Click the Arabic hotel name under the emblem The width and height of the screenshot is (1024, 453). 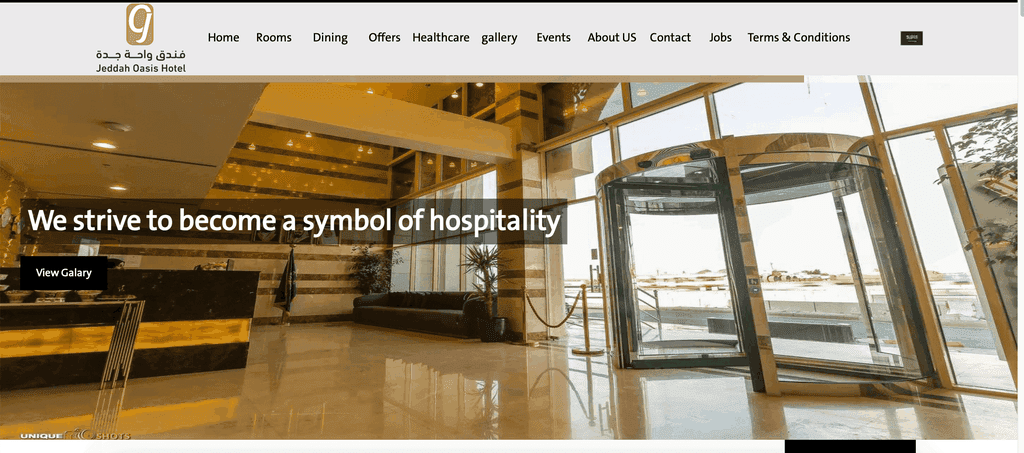[140, 54]
